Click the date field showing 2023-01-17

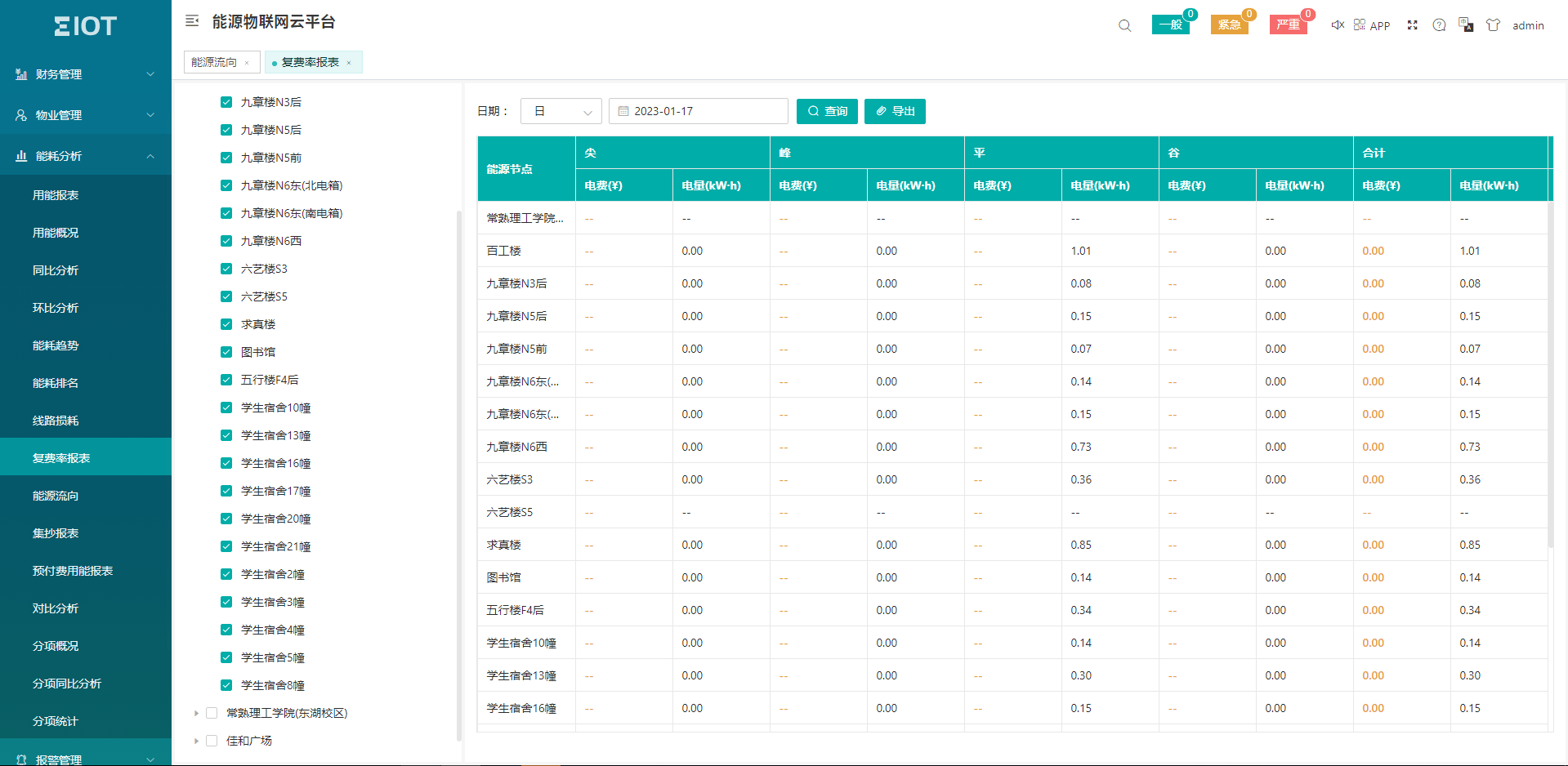point(699,111)
